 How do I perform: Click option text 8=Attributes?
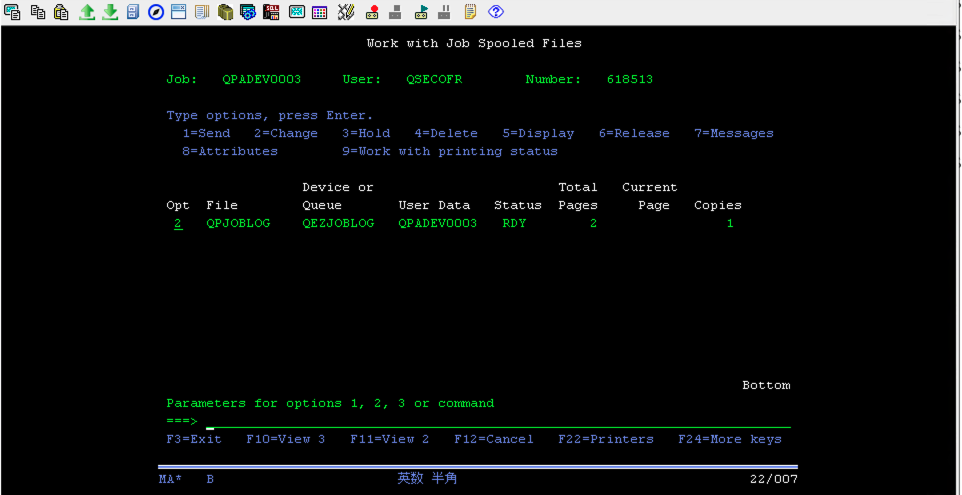[230, 151]
